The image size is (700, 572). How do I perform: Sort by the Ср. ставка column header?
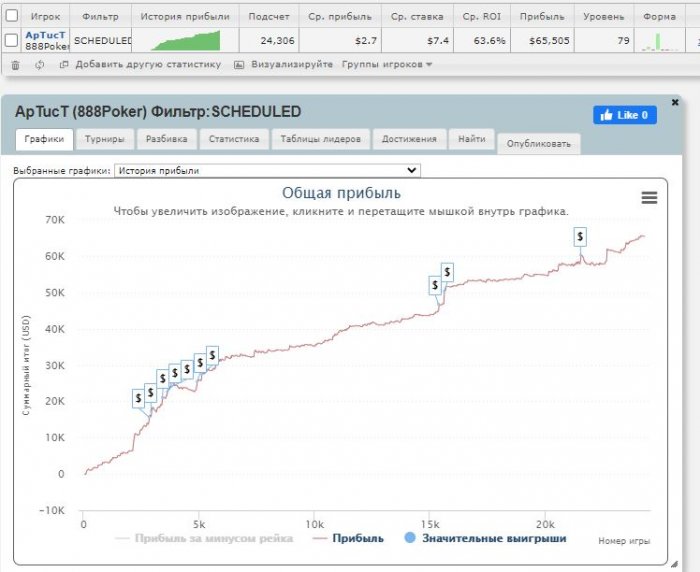coord(417,17)
